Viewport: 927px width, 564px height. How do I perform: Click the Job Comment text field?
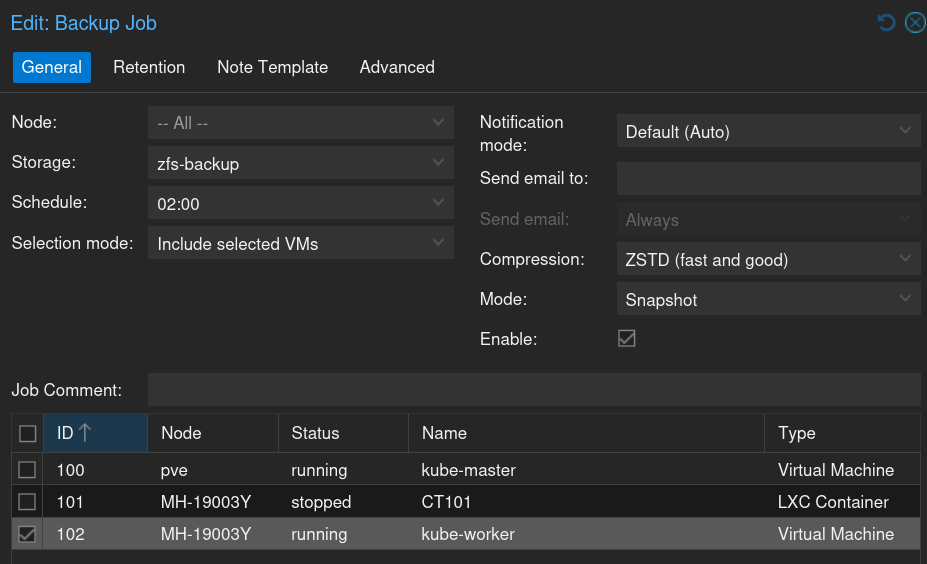pos(533,389)
